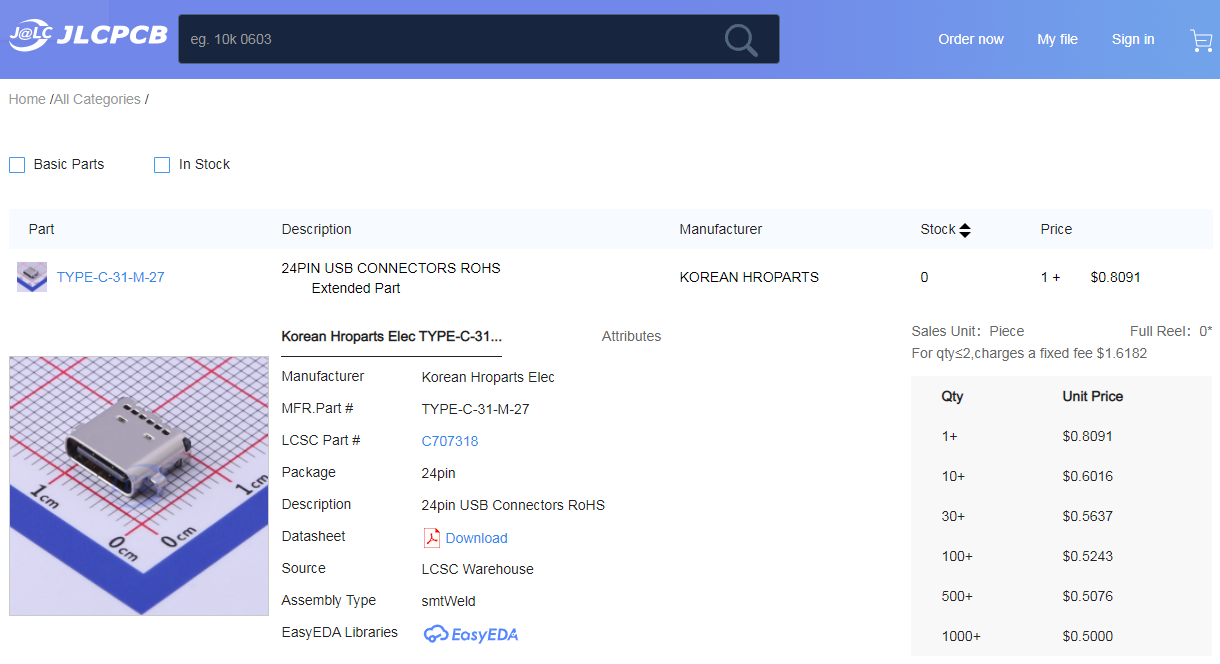Open the shopping cart icon
The width and height of the screenshot is (1220, 664).
click(x=1201, y=40)
